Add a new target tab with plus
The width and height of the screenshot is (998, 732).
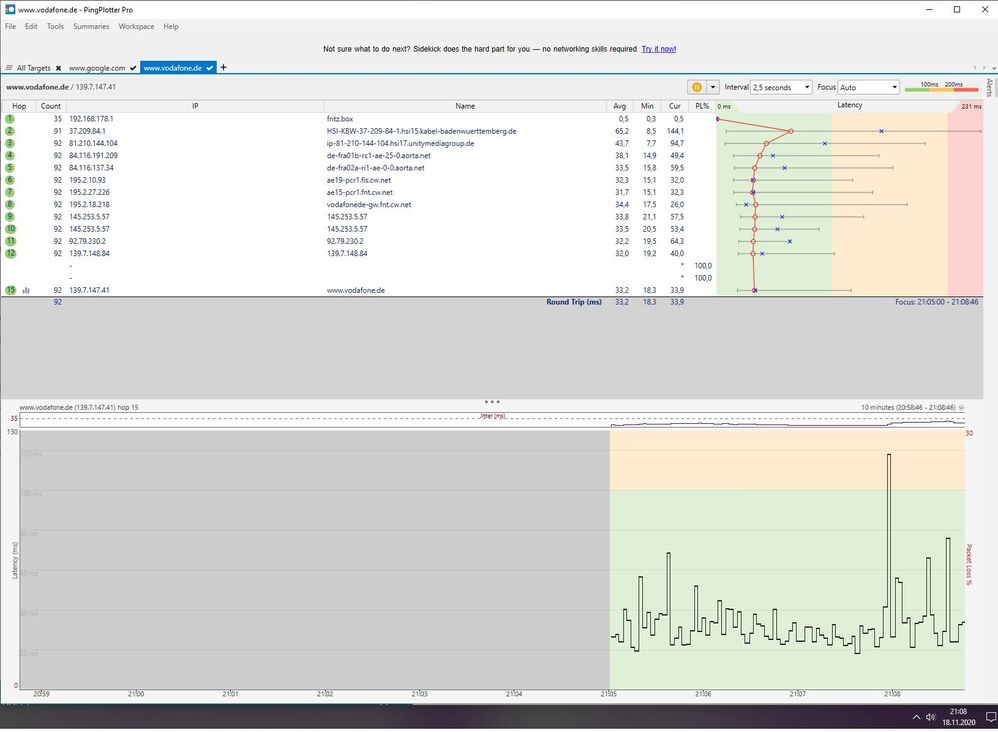[x=223, y=67]
